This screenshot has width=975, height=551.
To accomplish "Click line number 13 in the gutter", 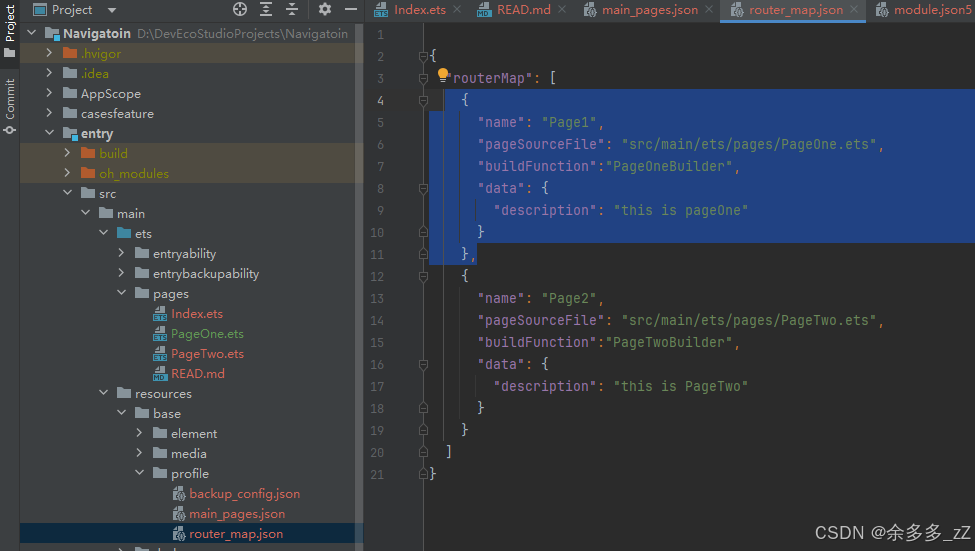I will click(377, 299).
